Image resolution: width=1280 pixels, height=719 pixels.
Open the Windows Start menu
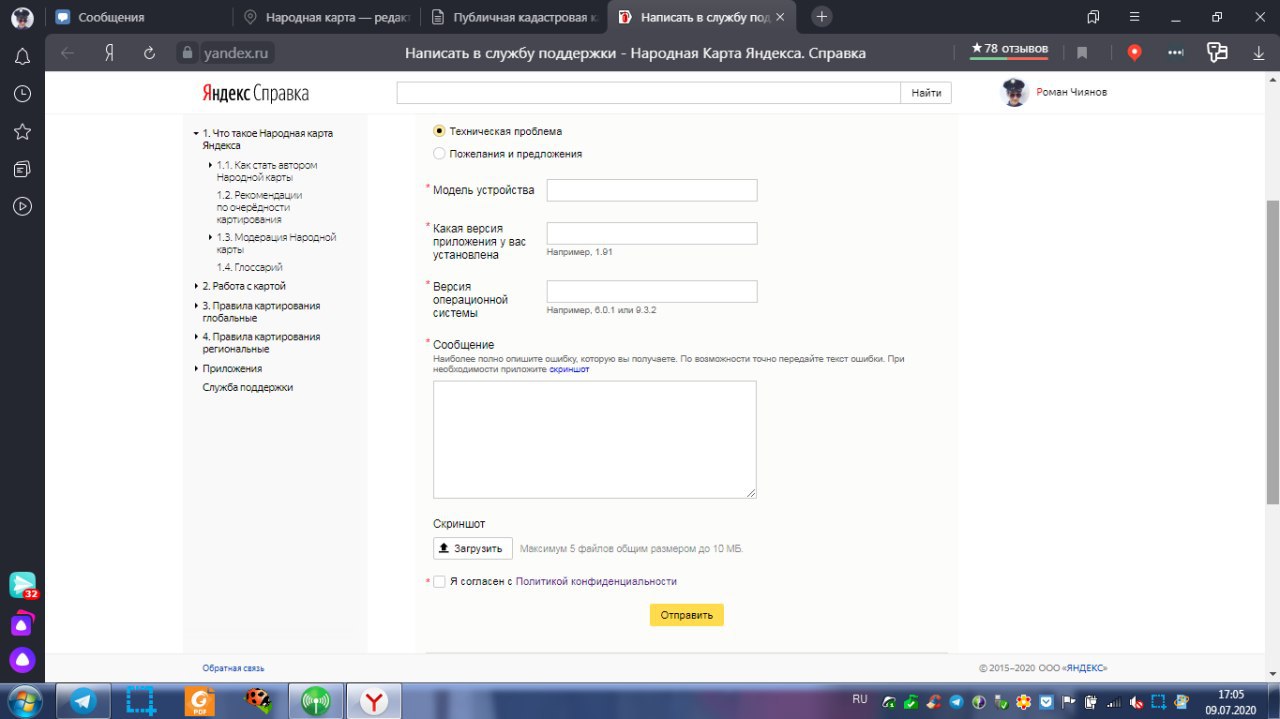(24, 700)
